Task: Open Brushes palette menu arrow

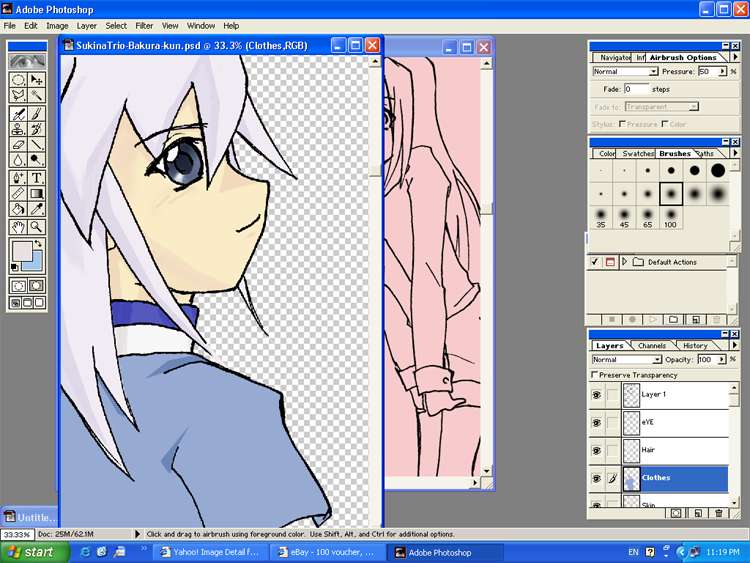Action: click(x=735, y=153)
